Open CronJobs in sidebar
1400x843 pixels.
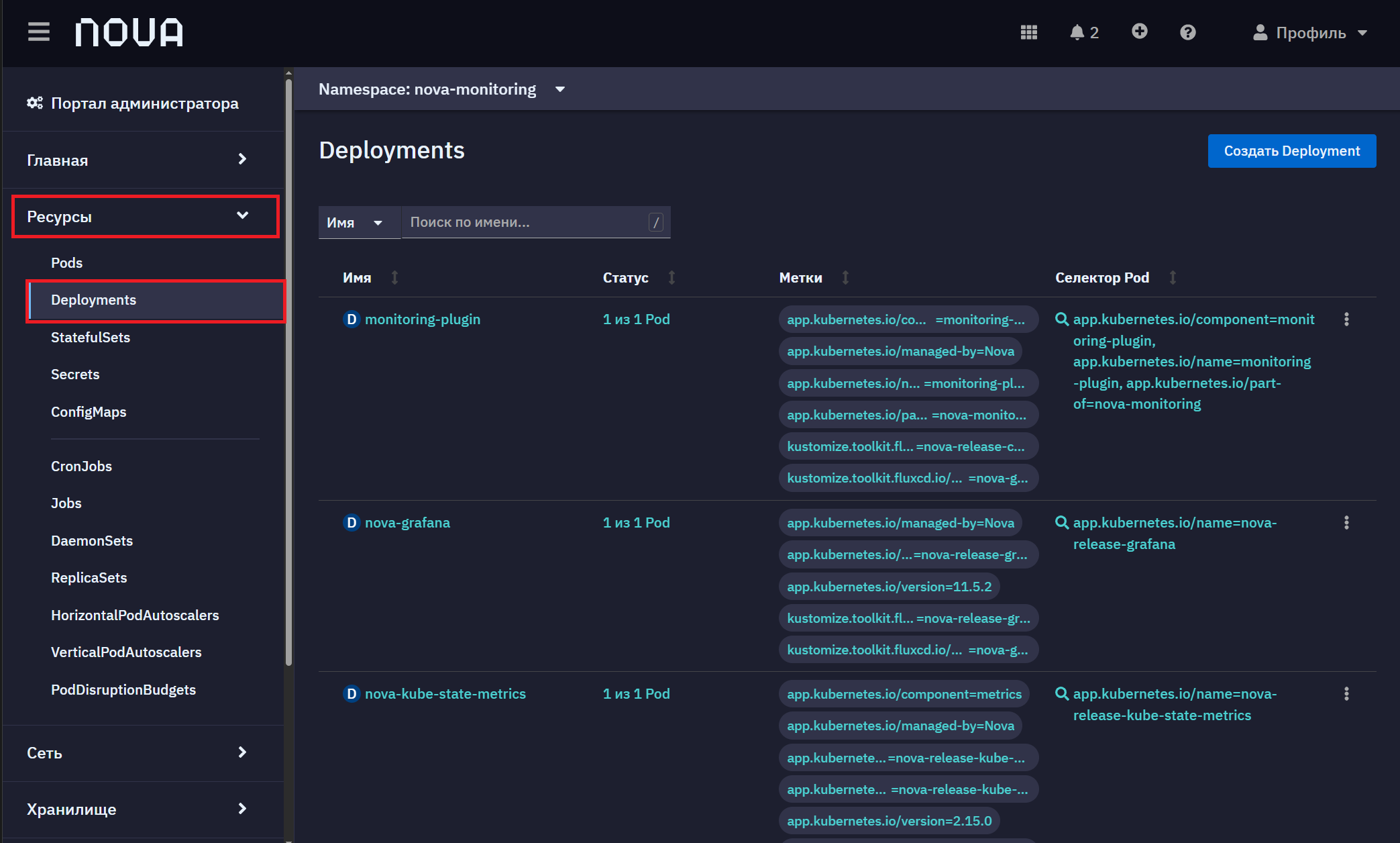81,466
